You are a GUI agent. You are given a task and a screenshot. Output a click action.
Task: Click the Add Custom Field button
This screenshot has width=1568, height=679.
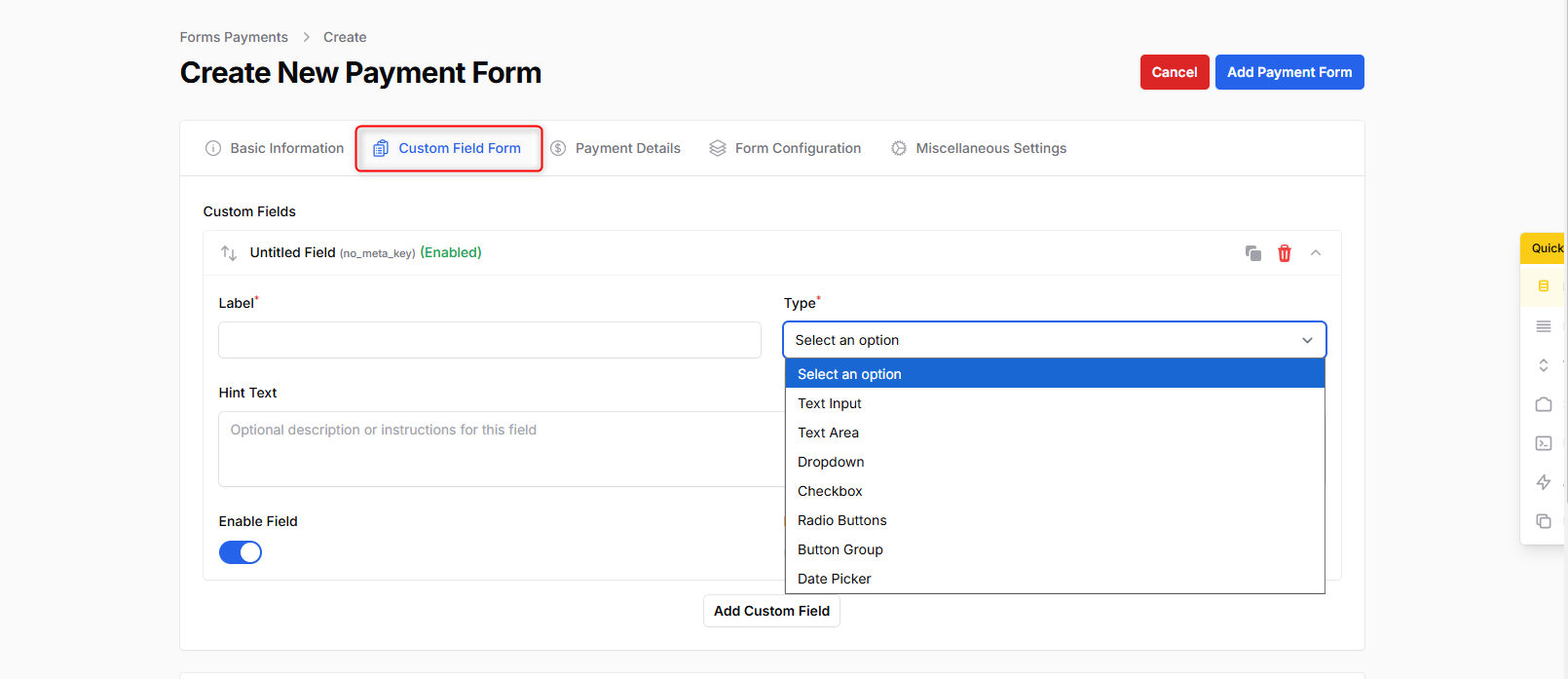click(771, 611)
